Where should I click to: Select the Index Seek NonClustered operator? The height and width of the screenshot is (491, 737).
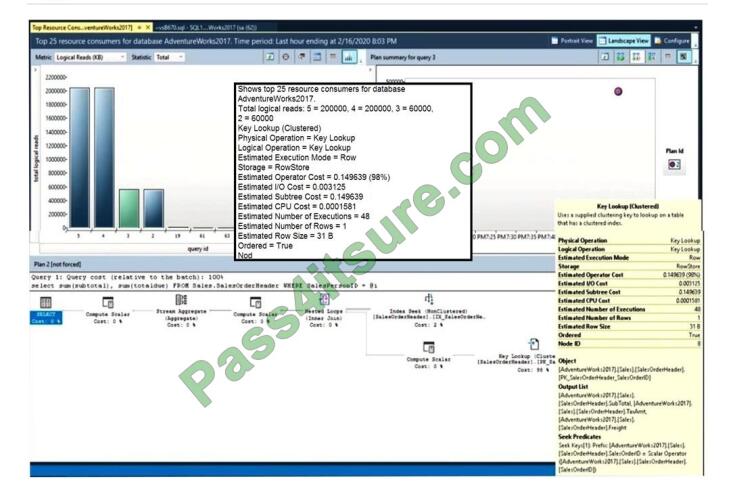pyautogui.click(x=429, y=311)
